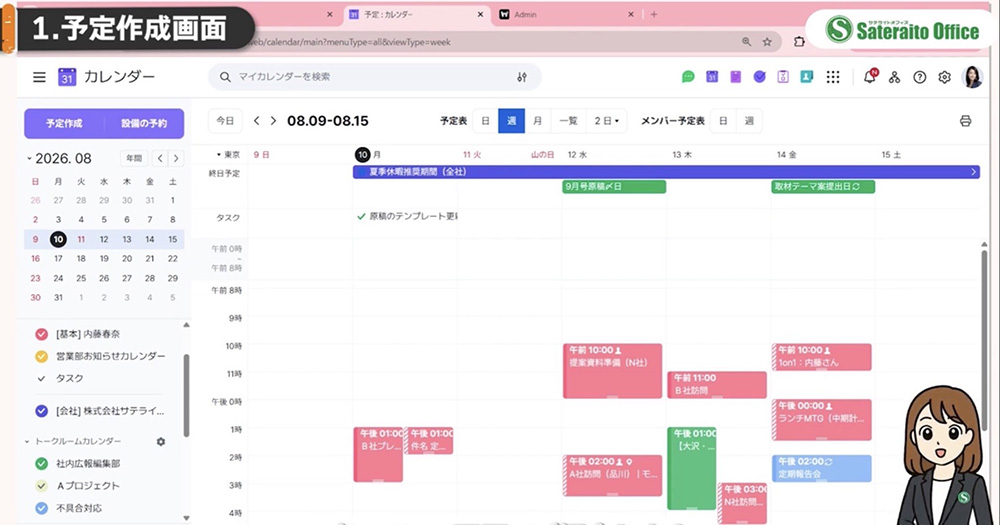Screen dimensions: 1000x525
Task: Open トークルームカレンダー settings gear
Action: pos(161,441)
